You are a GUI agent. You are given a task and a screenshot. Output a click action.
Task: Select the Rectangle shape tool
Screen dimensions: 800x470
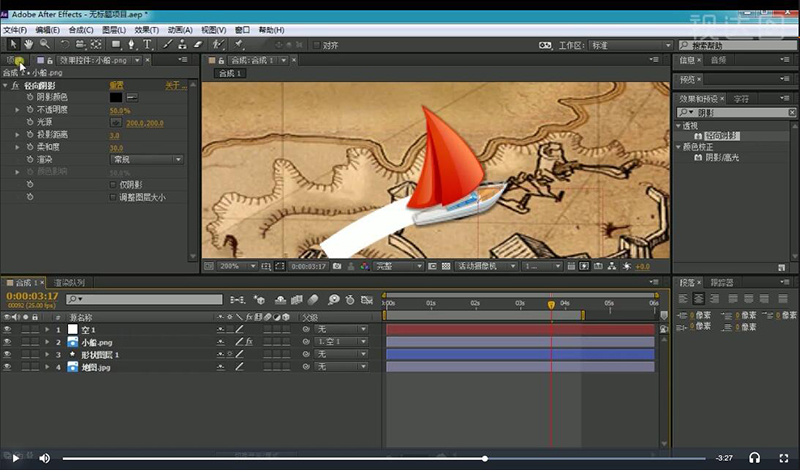[114, 44]
